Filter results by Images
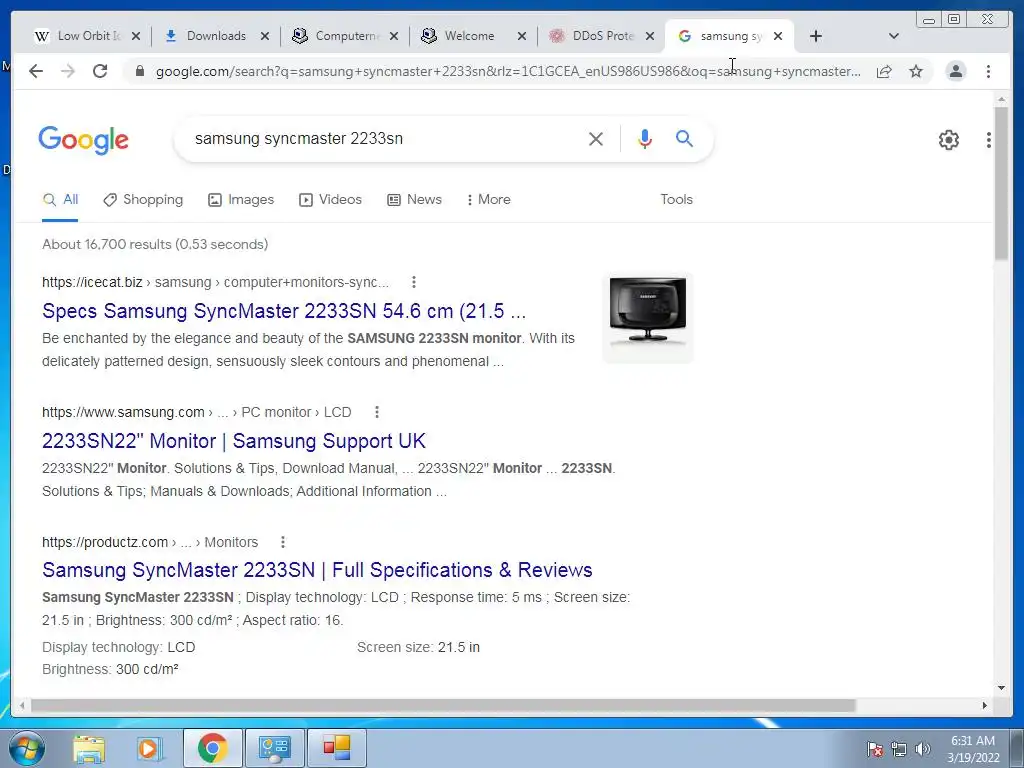This screenshot has width=1024, height=768. 241,200
